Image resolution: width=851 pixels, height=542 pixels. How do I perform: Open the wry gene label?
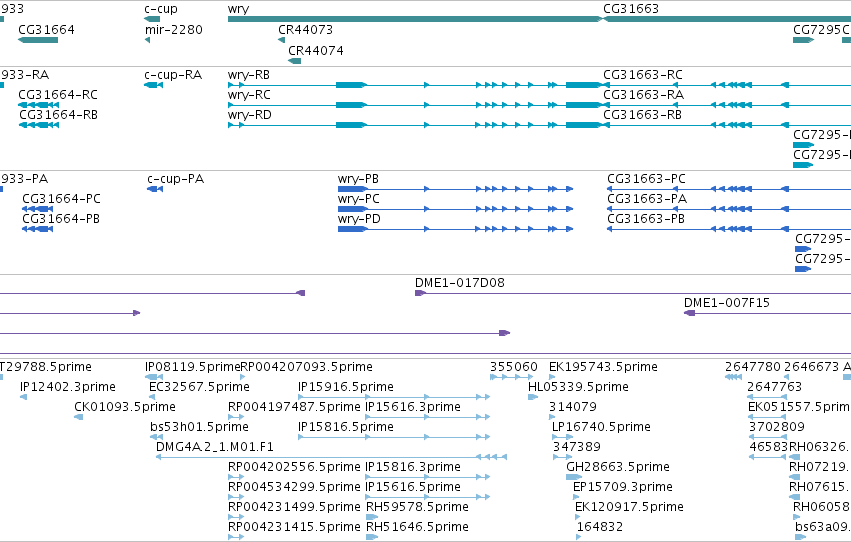coord(239,9)
